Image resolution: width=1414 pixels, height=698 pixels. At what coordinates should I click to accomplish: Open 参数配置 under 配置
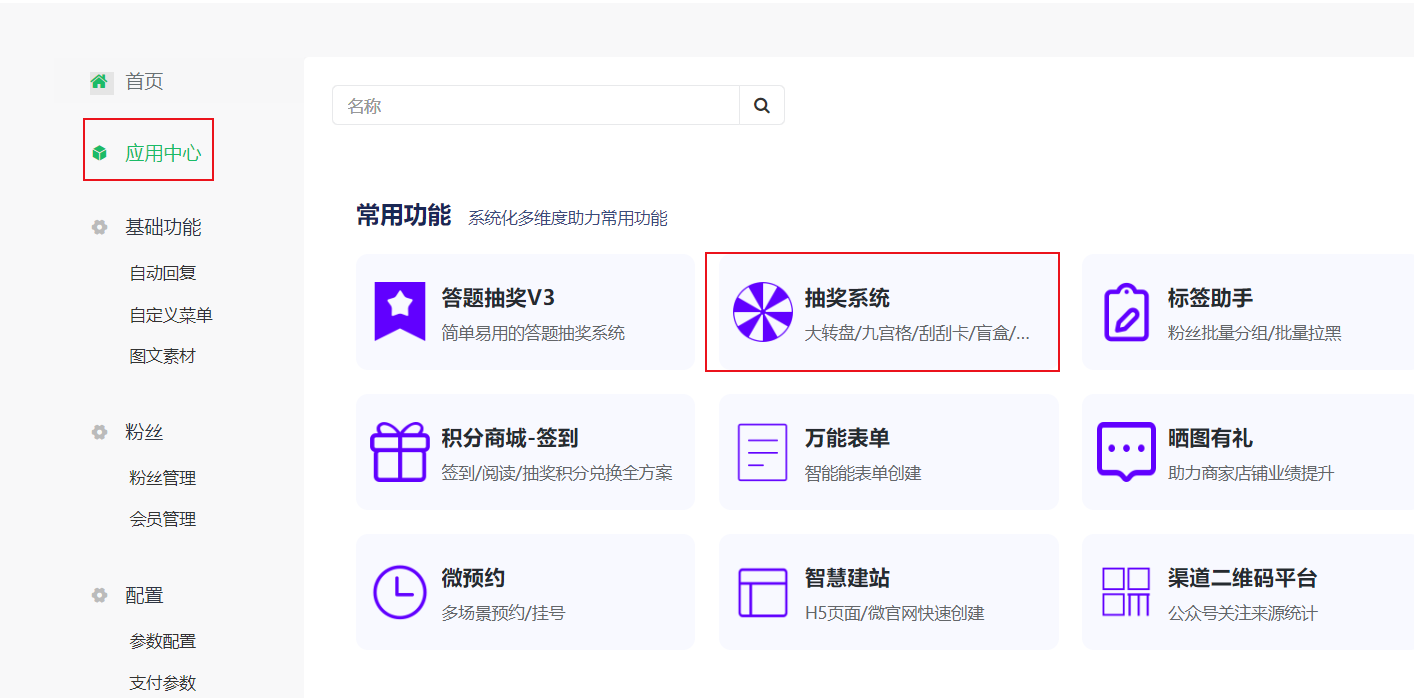coord(163,641)
